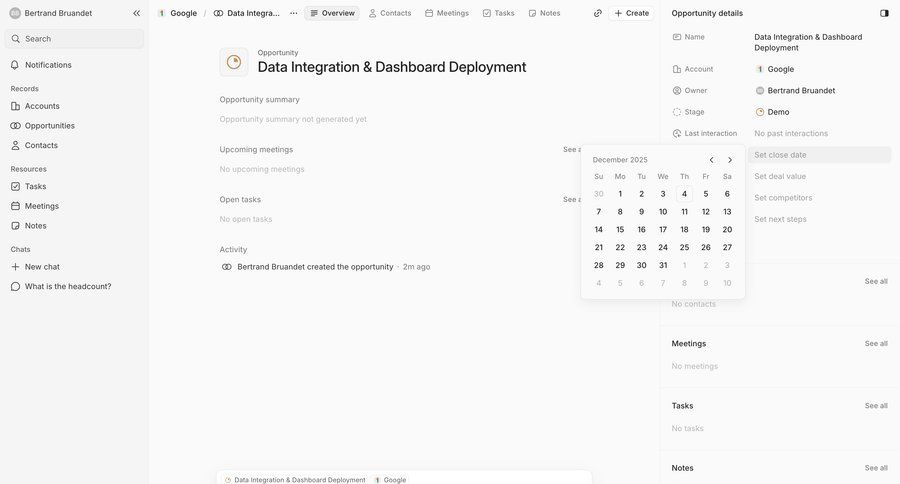
Task: Click the Bertrand Bruandet workspace profile
Action: (x=51, y=13)
